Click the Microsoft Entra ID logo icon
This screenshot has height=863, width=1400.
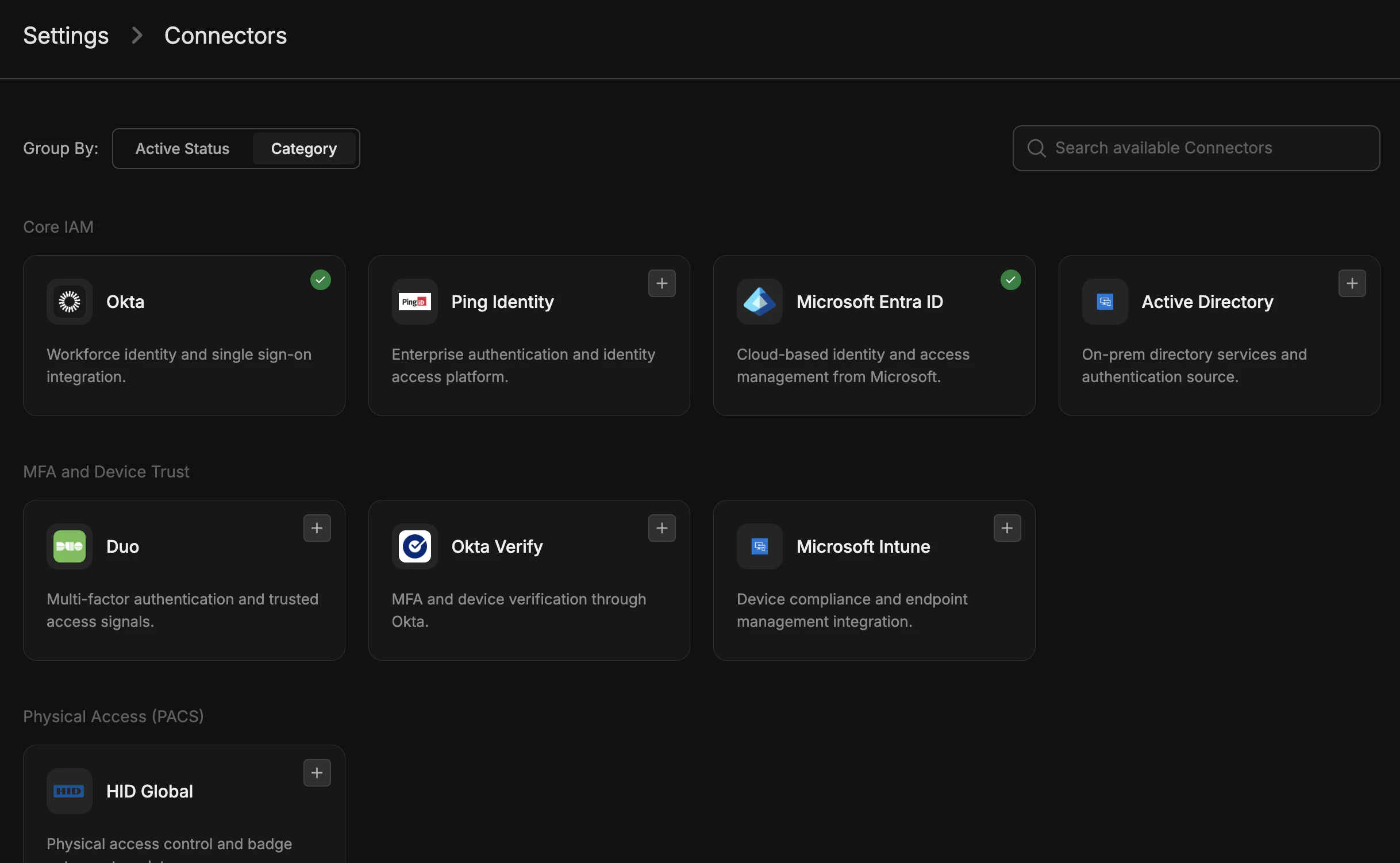[x=760, y=302]
